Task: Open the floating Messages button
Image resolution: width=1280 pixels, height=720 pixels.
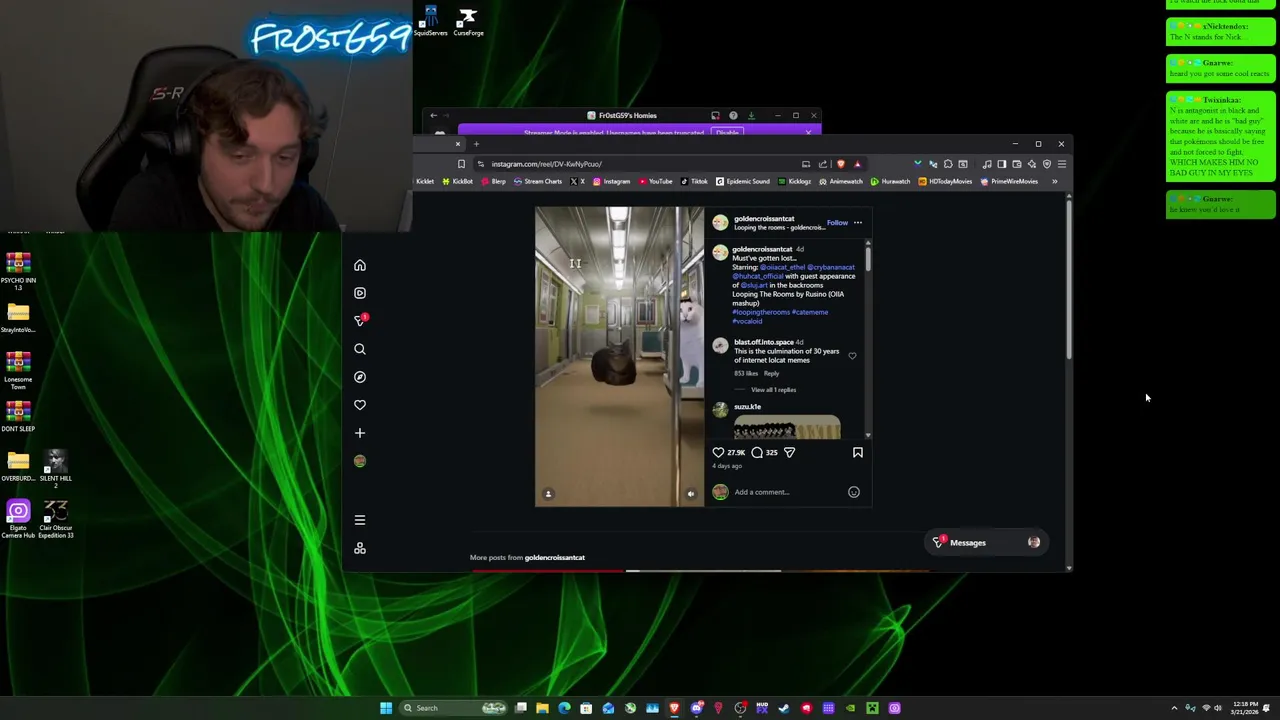Action: point(987,543)
